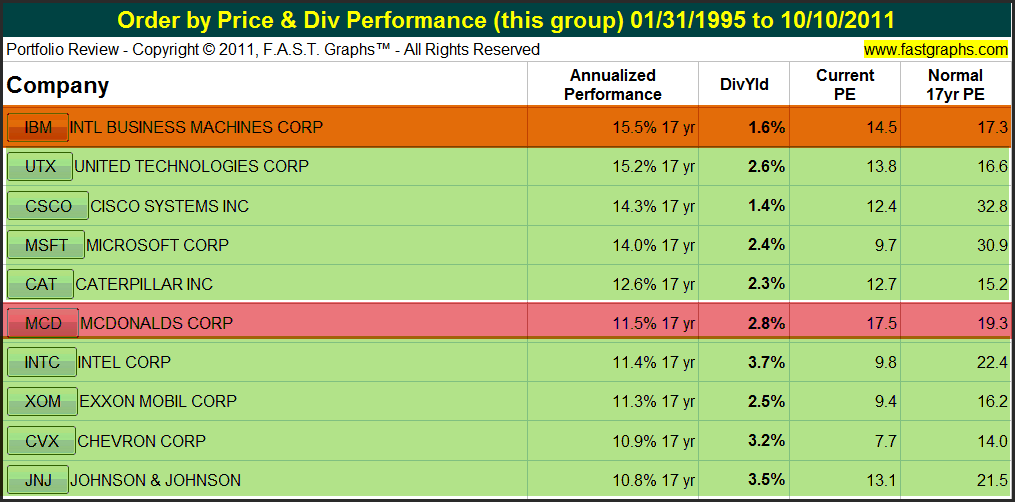
Task: Click INTC's normal PE of 22.4
Action: click(993, 363)
